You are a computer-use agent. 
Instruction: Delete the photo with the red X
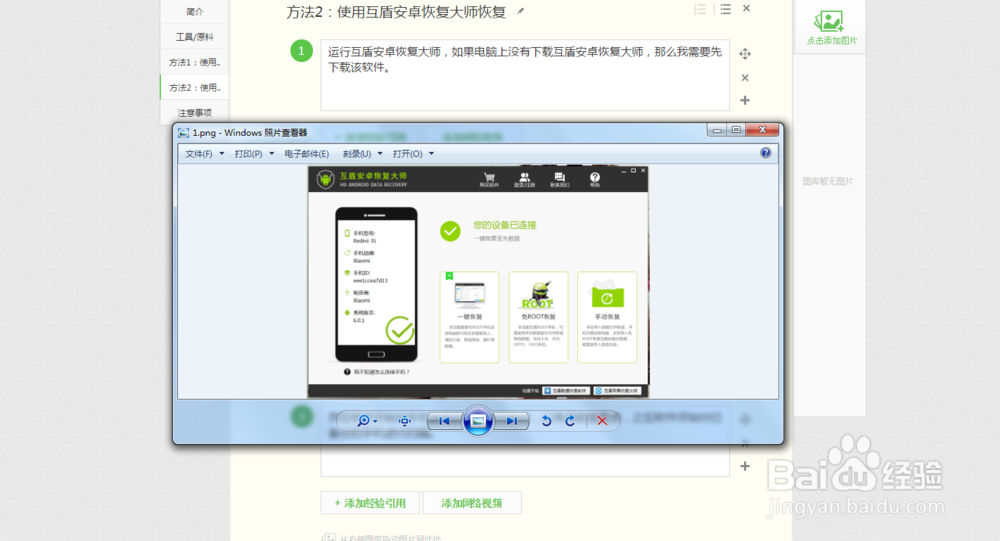tap(602, 421)
